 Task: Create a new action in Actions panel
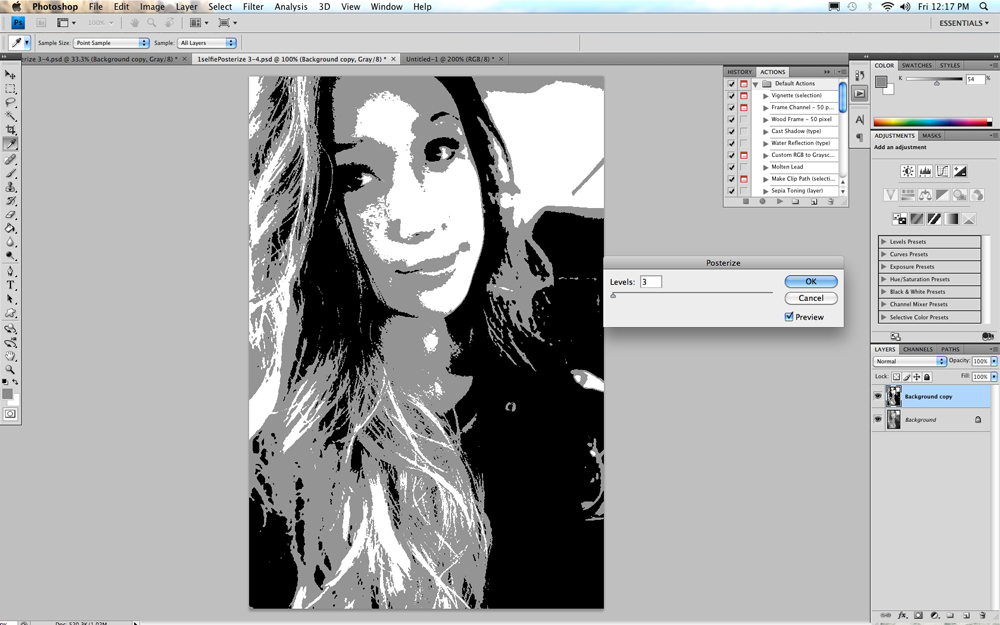[x=814, y=202]
